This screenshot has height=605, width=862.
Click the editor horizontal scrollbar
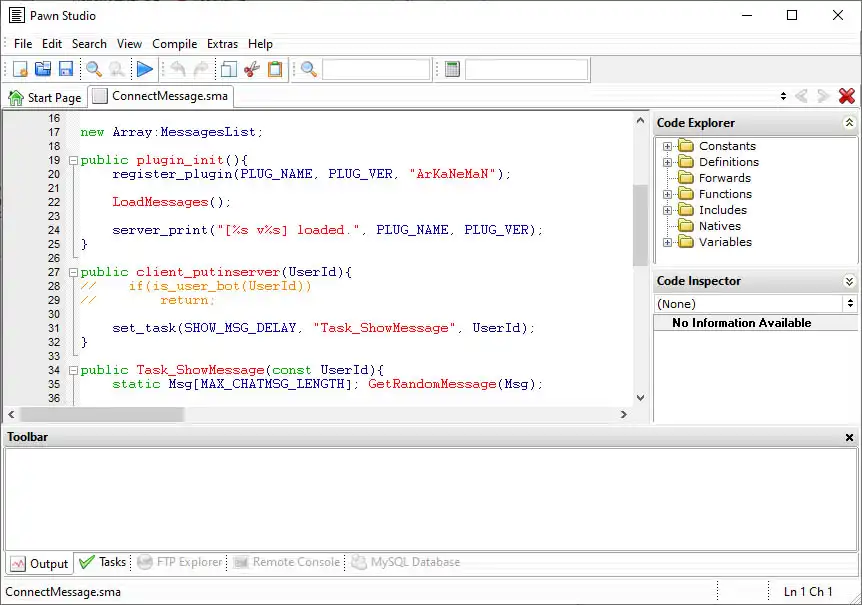320,414
